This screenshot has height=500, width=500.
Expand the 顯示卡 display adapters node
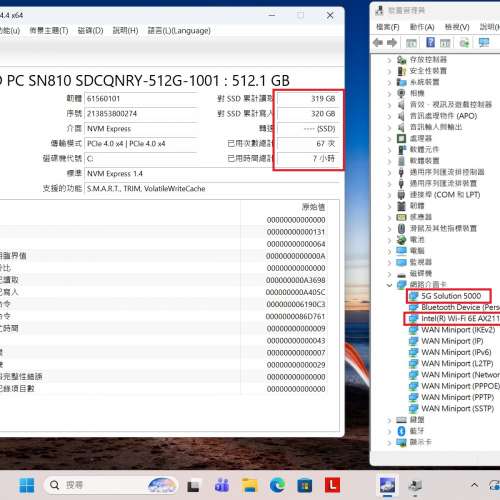(x=389, y=443)
